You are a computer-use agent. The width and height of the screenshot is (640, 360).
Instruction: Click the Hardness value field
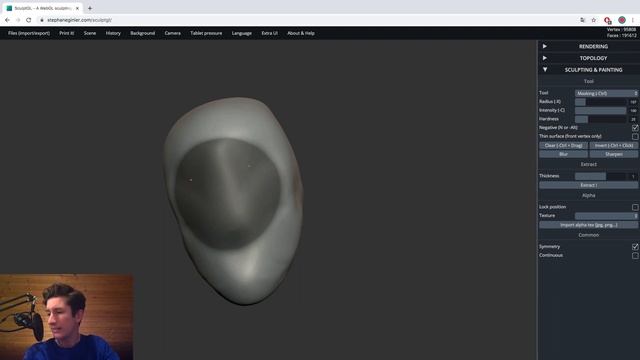633,119
